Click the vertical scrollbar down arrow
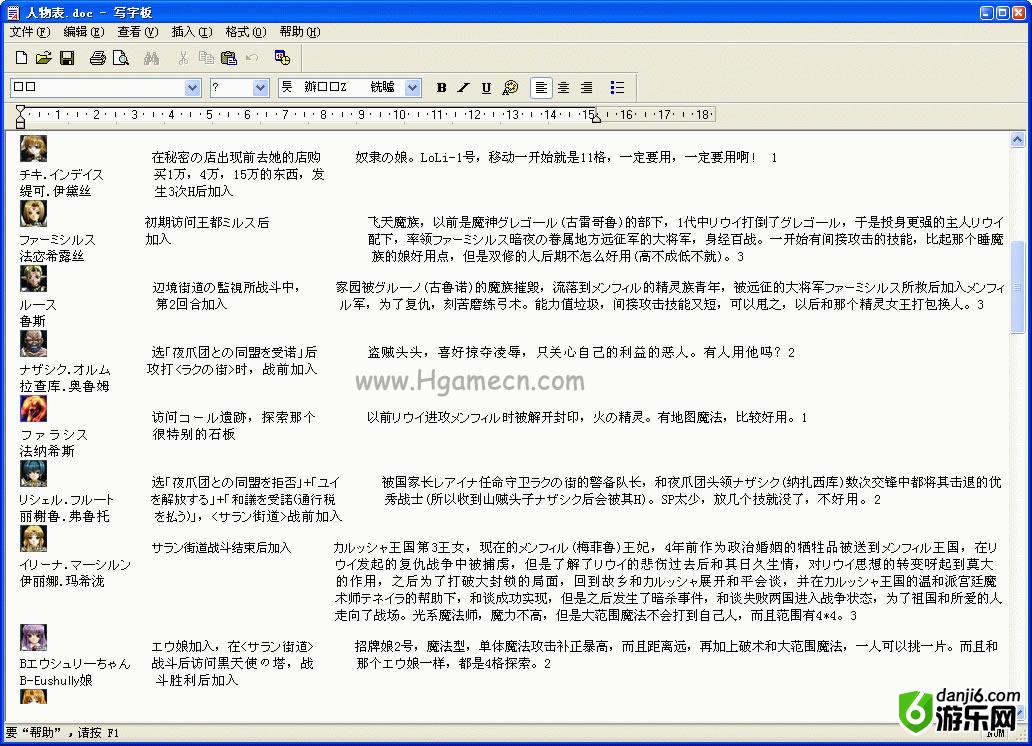 (x=1017, y=714)
